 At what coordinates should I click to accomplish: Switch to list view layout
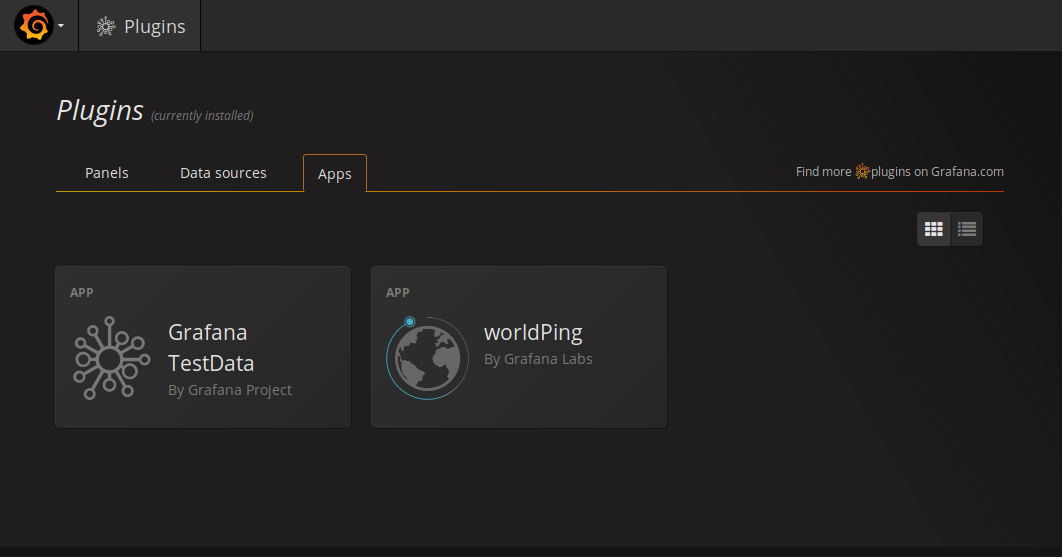click(967, 229)
